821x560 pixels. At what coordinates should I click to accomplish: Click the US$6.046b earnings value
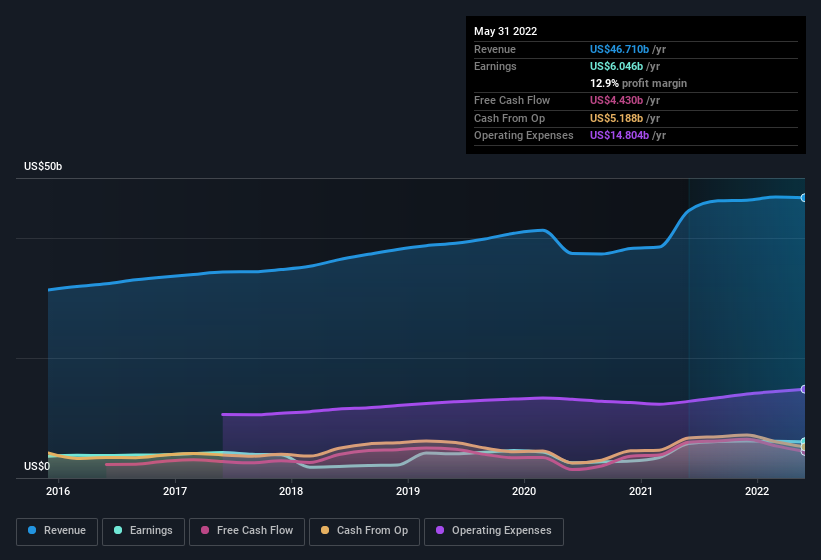616,66
